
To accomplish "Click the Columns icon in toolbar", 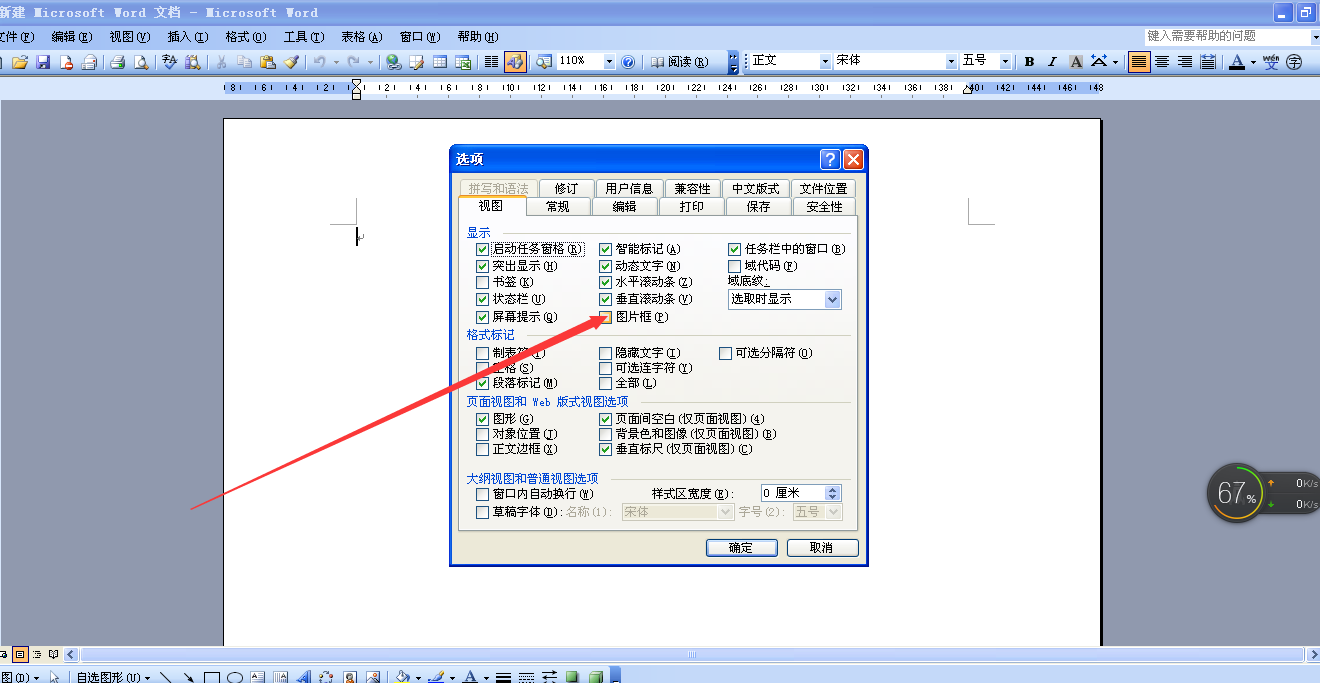I will pyautogui.click(x=491, y=62).
